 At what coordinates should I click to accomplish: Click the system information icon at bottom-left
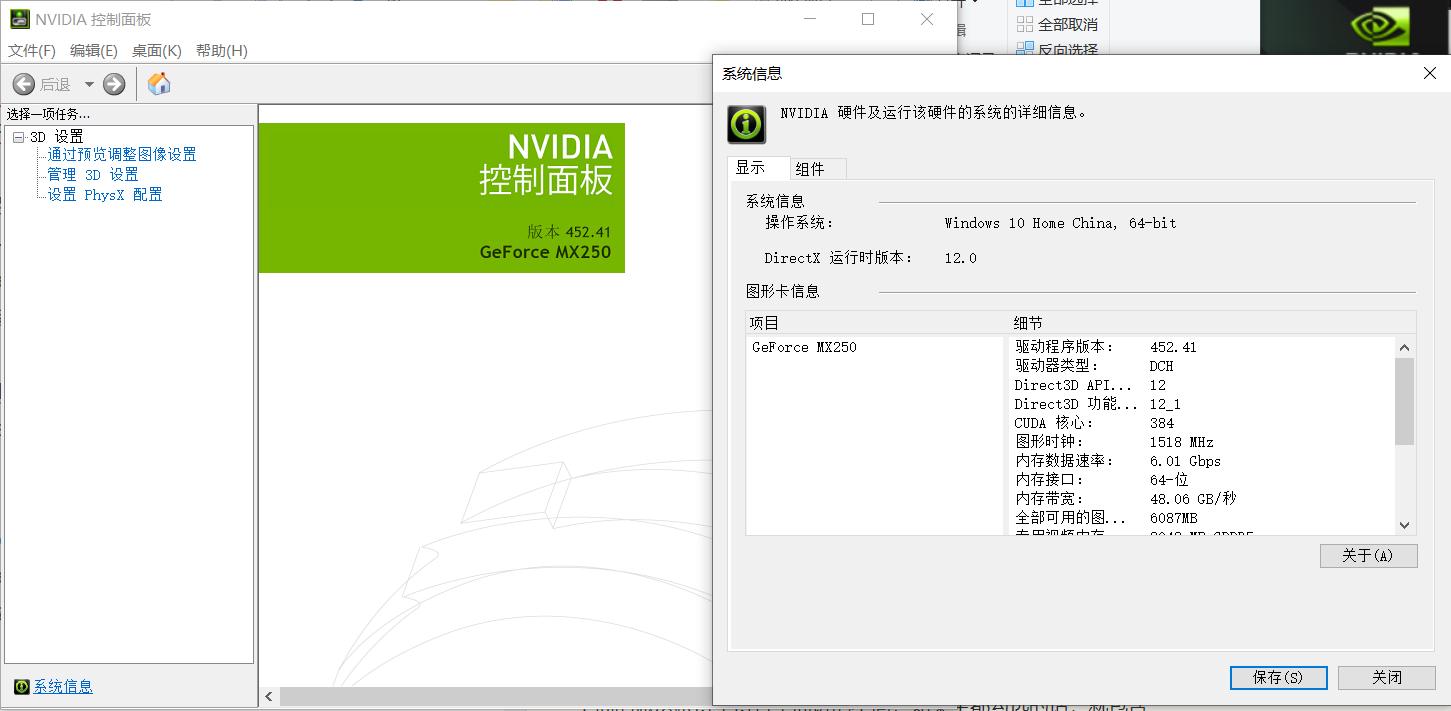[22, 686]
